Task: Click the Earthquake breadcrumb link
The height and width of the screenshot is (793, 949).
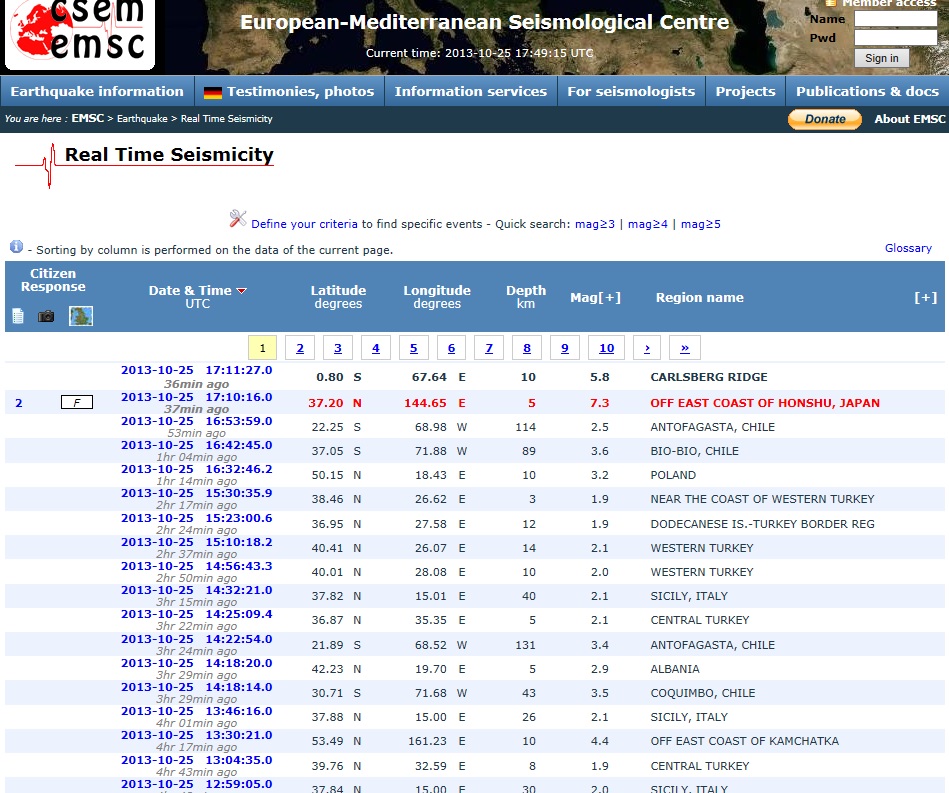Action: click(142, 119)
